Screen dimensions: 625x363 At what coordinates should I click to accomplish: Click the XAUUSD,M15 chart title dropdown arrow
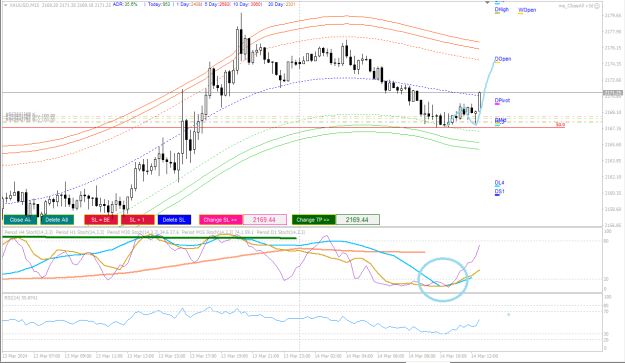(6, 5)
